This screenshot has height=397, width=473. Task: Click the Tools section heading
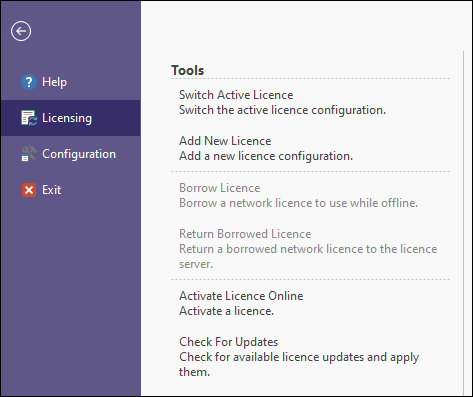(188, 70)
